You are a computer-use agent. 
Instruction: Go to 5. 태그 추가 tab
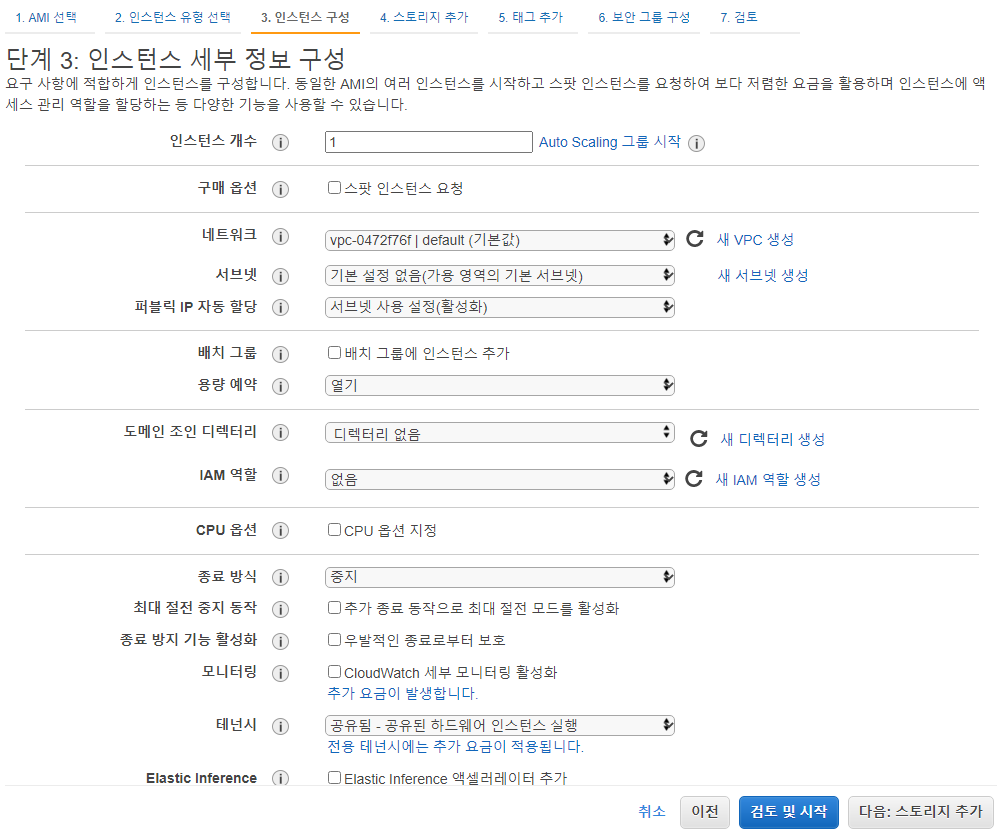[531, 17]
